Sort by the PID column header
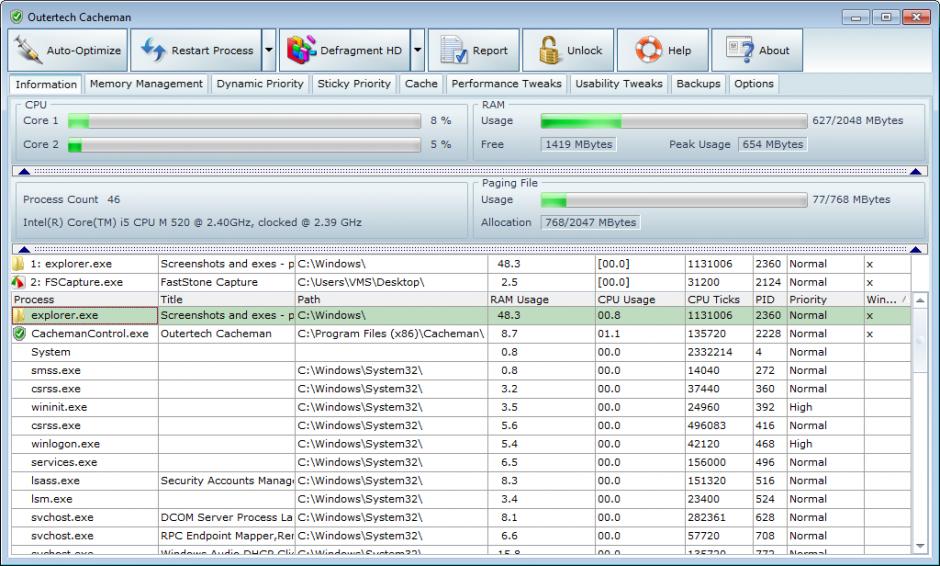Screen dimensions: 940x566 pos(770,299)
